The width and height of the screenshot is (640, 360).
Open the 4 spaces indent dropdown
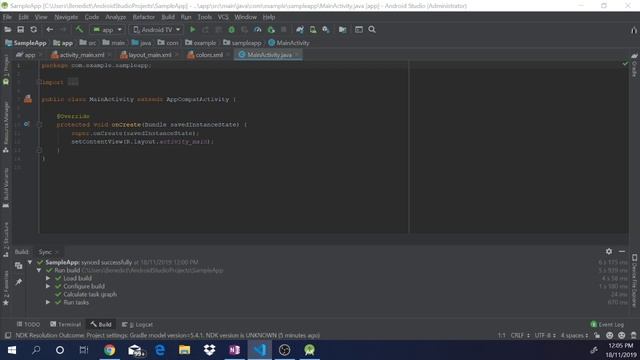pyautogui.click(x=574, y=336)
